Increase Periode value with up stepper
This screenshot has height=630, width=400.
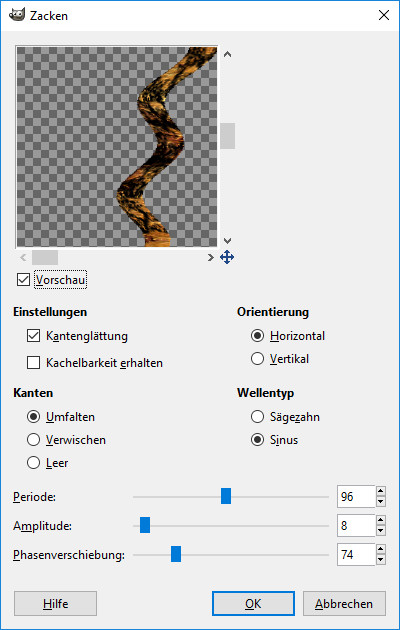(381, 491)
